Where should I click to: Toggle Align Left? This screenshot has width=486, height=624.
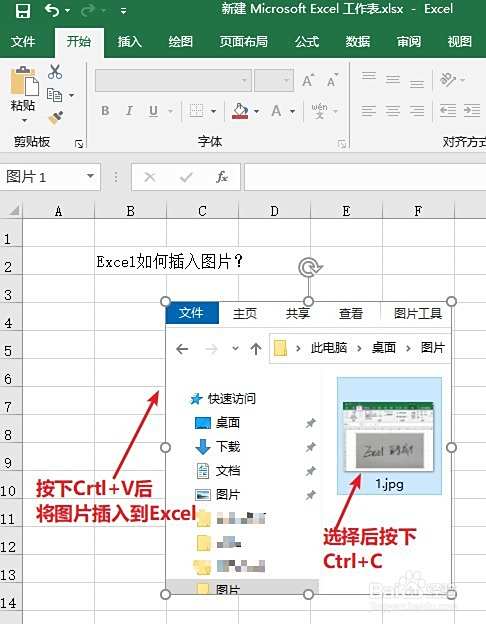pos(369,111)
